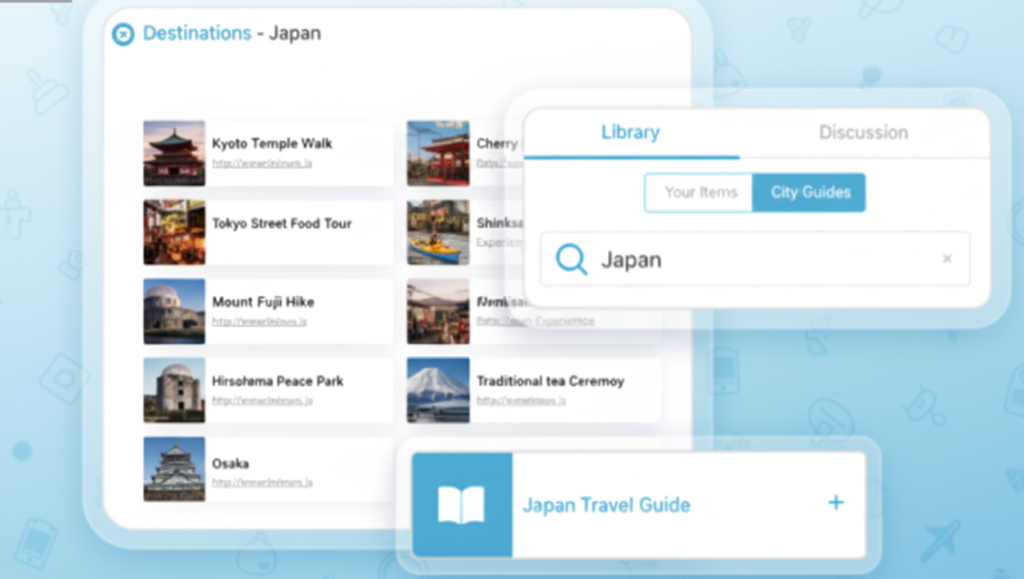Click the link under Osaka
Viewport: 1024px width, 579px height.
click(x=261, y=483)
